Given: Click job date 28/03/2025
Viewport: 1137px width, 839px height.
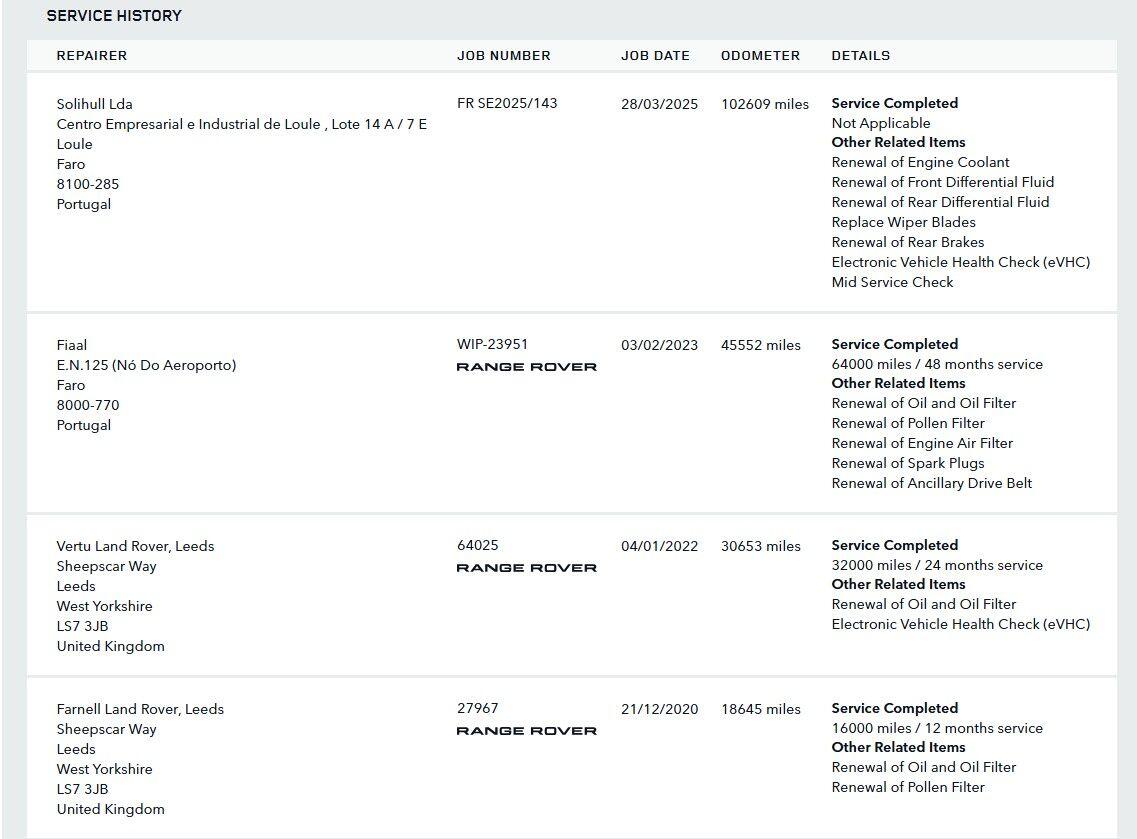Looking at the screenshot, I should coord(659,104).
